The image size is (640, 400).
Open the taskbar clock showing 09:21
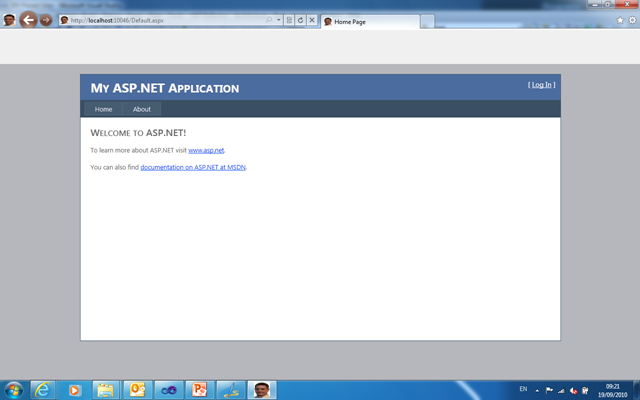click(612, 391)
